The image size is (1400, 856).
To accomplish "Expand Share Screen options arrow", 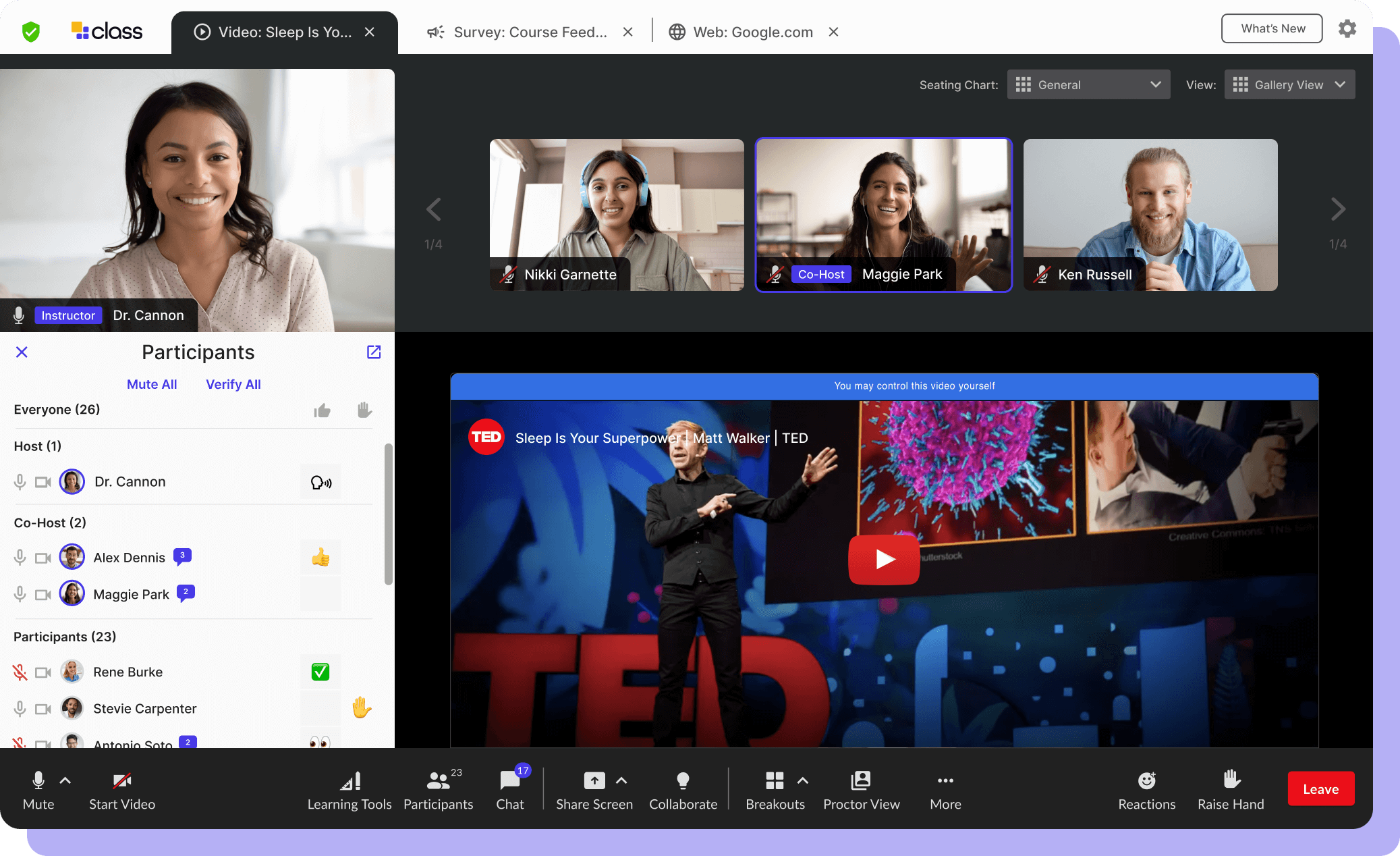I will pos(621,780).
